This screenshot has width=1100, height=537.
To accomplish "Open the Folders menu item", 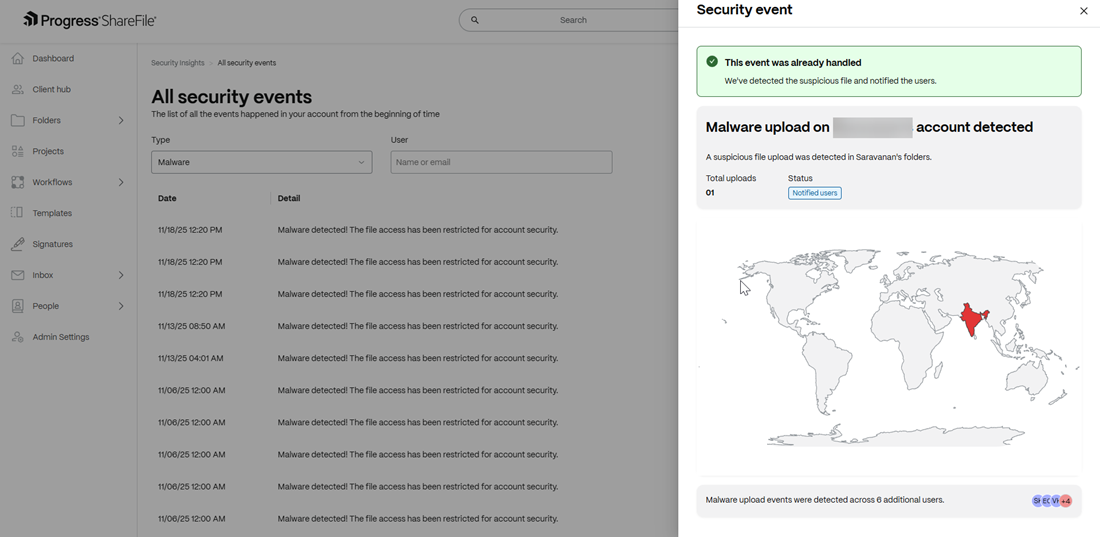I will tap(47, 121).
